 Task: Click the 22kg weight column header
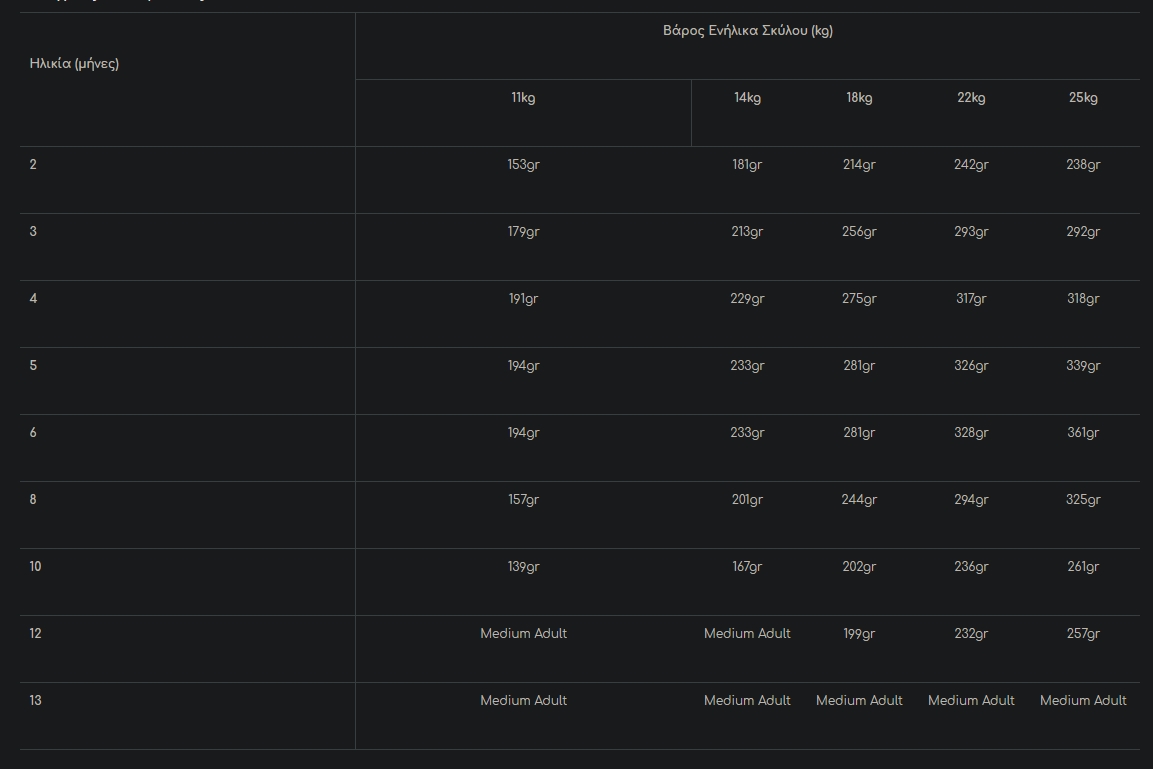coord(971,98)
